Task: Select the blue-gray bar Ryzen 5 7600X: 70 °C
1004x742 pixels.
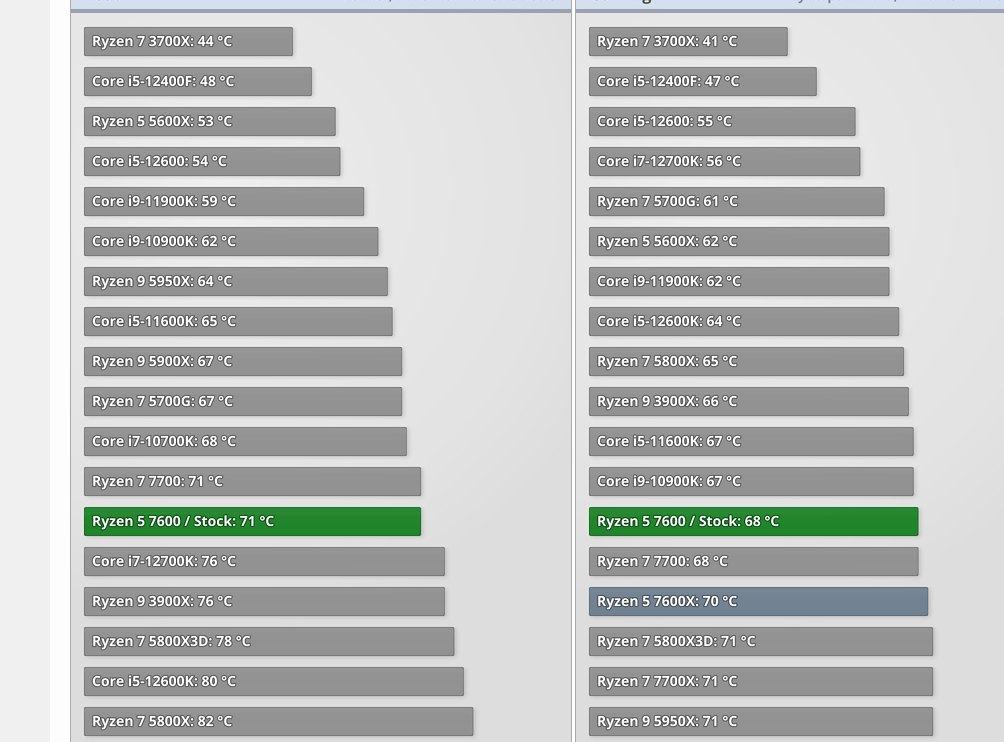Action: 758,601
